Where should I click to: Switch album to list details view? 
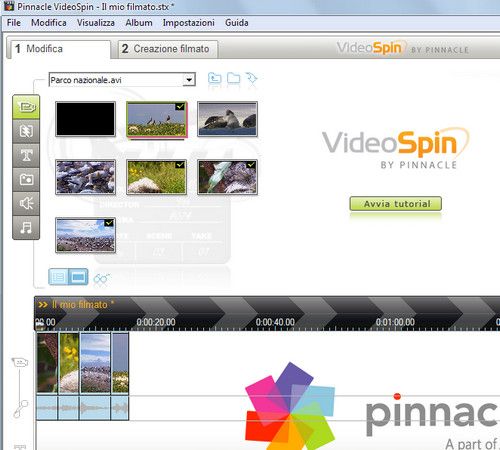59,277
